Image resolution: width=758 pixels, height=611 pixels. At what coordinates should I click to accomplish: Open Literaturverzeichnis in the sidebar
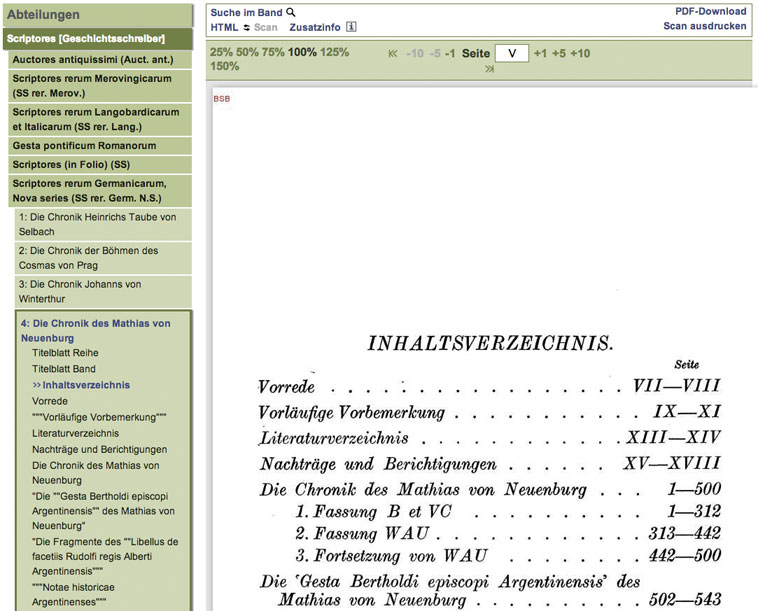[75, 433]
